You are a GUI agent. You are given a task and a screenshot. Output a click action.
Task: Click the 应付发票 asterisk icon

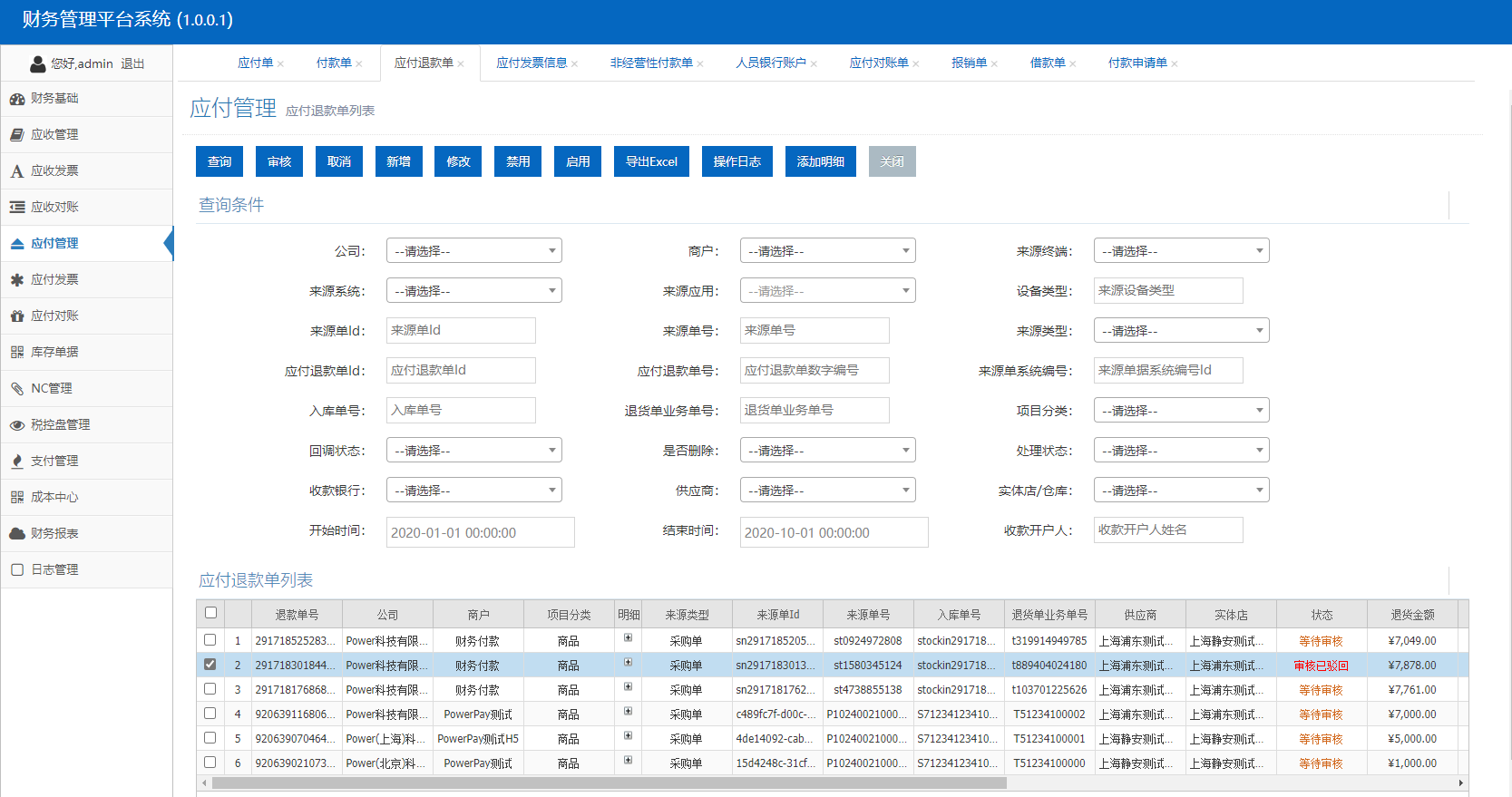16,280
